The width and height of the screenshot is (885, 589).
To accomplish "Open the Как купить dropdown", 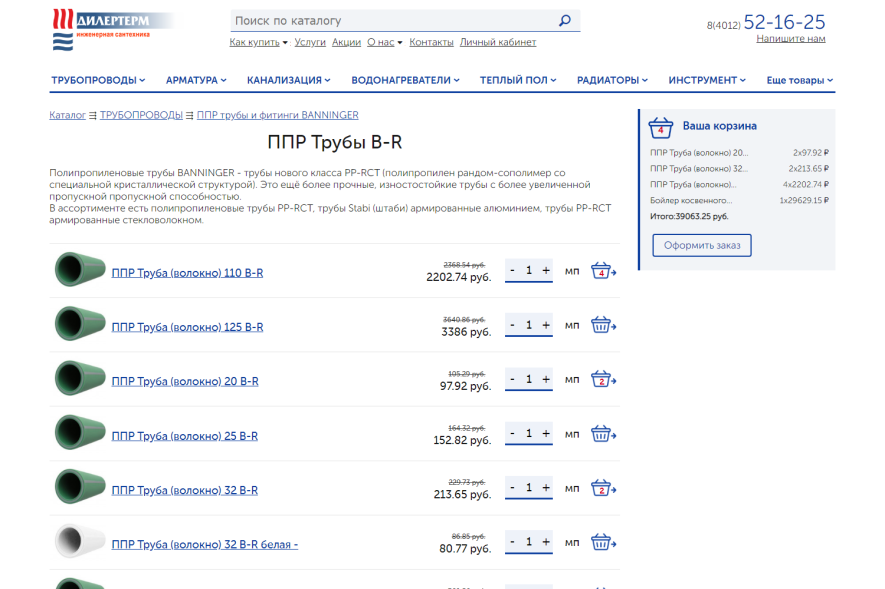I will pos(259,42).
